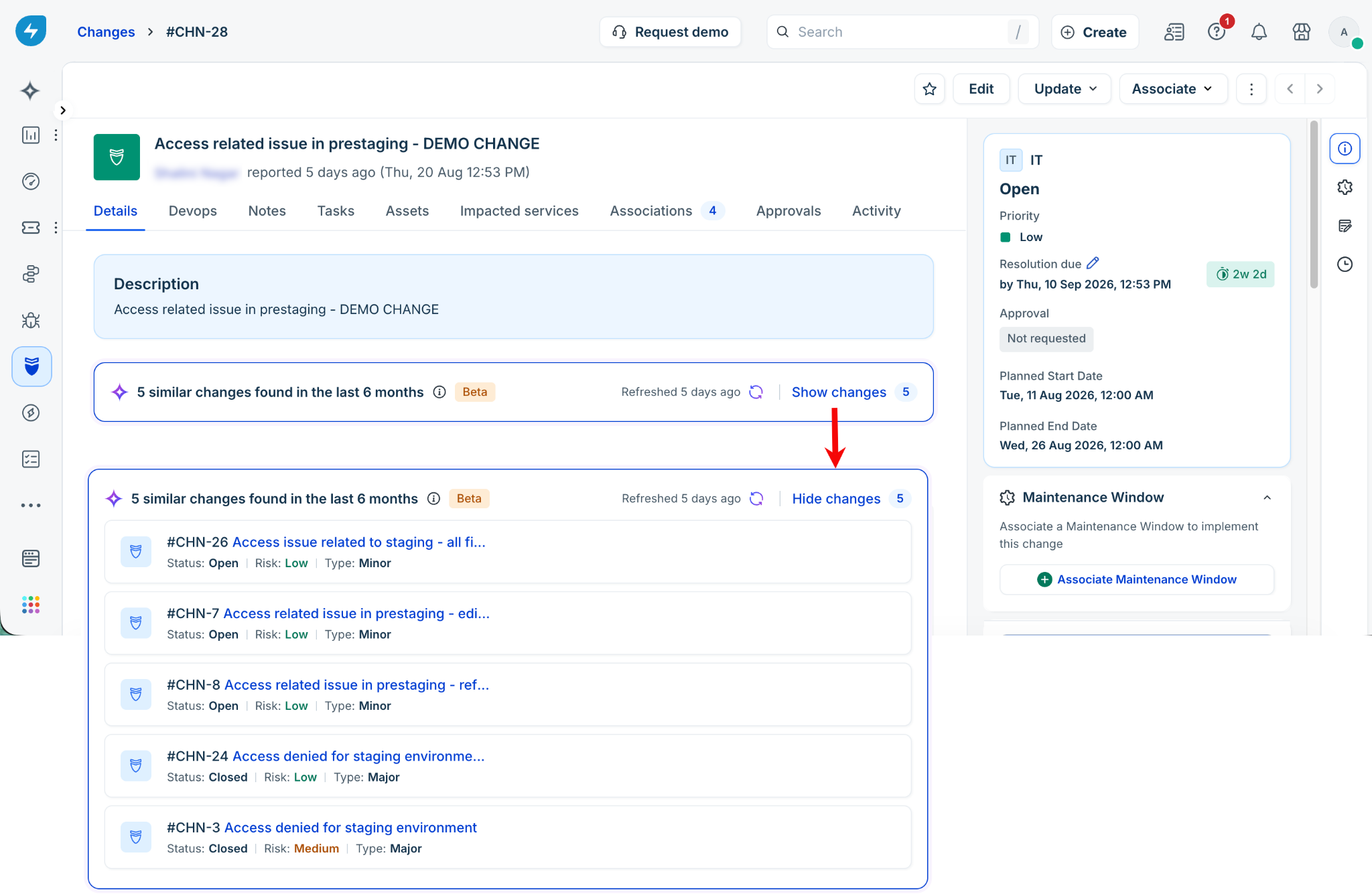Viewport: 1372px width, 894px height.
Task: Open the activity clock icon in right rail
Action: [x=1345, y=265]
